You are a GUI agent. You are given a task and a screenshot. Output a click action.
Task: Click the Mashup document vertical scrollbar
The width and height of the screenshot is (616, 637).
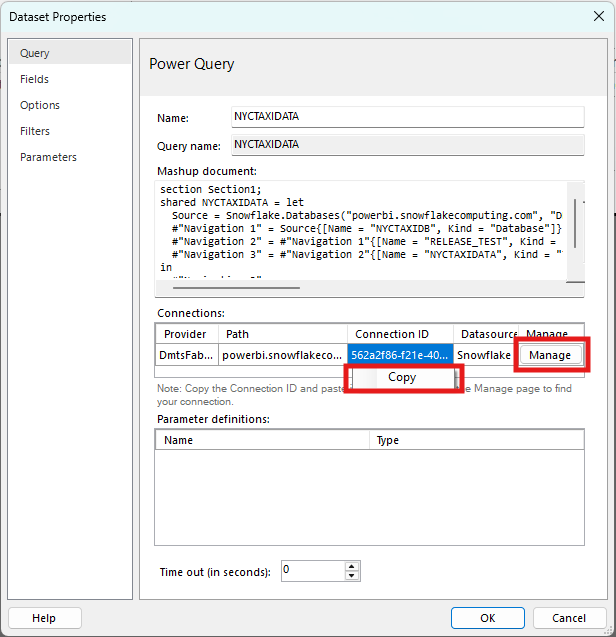click(575, 223)
